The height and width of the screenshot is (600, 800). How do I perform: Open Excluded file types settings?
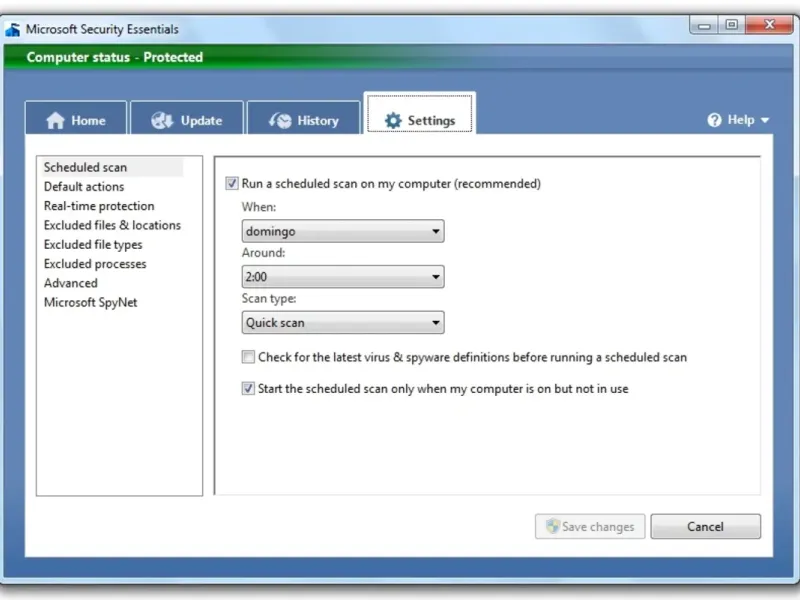[93, 244]
